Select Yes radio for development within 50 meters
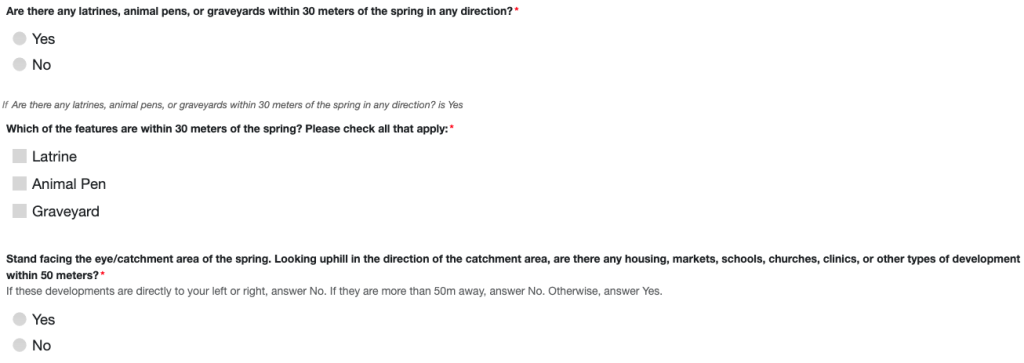The height and width of the screenshot is (363, 1024). click(20, 319)
